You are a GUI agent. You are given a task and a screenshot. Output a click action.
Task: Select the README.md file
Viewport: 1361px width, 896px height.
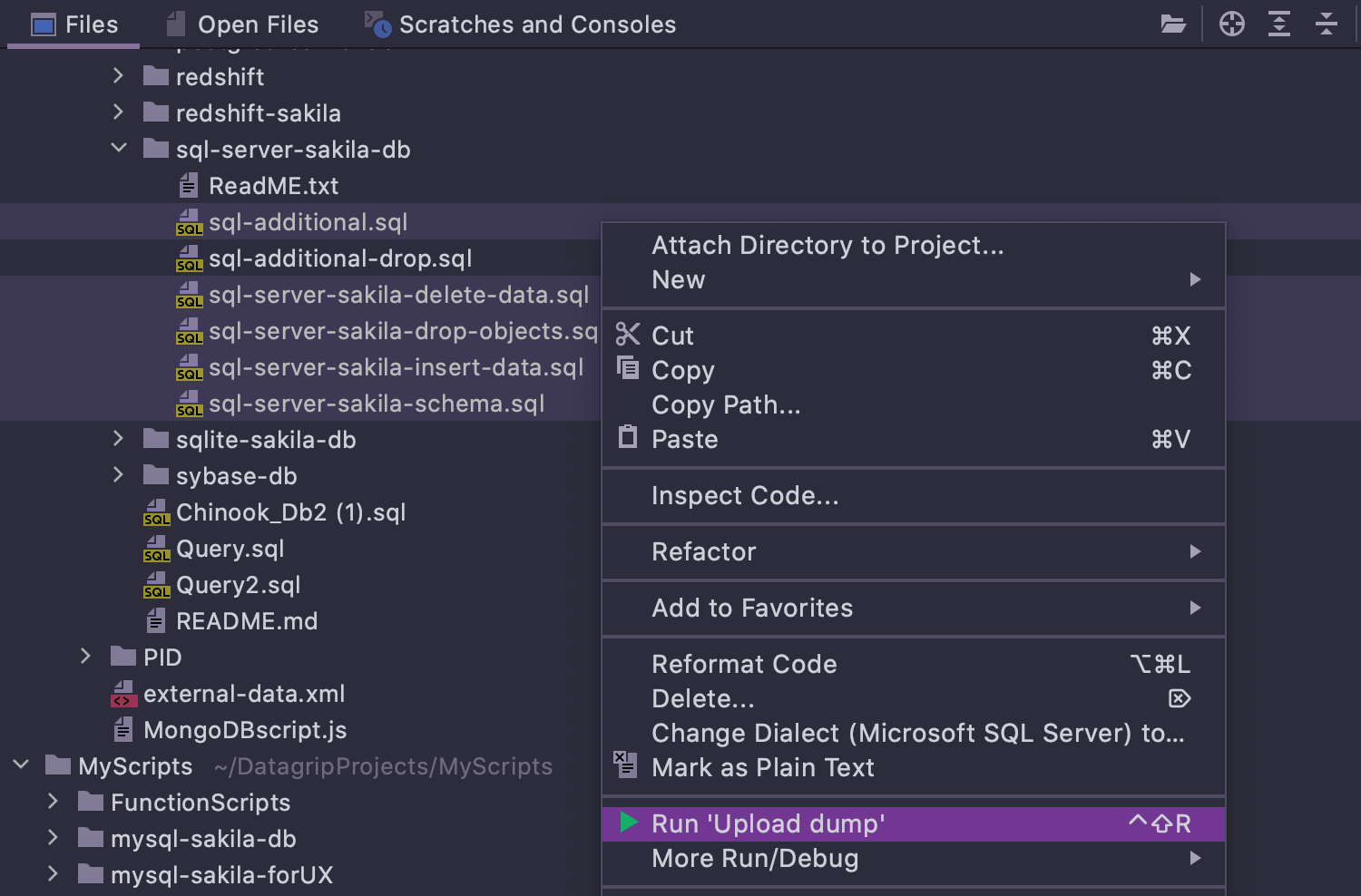click(247, 621)
